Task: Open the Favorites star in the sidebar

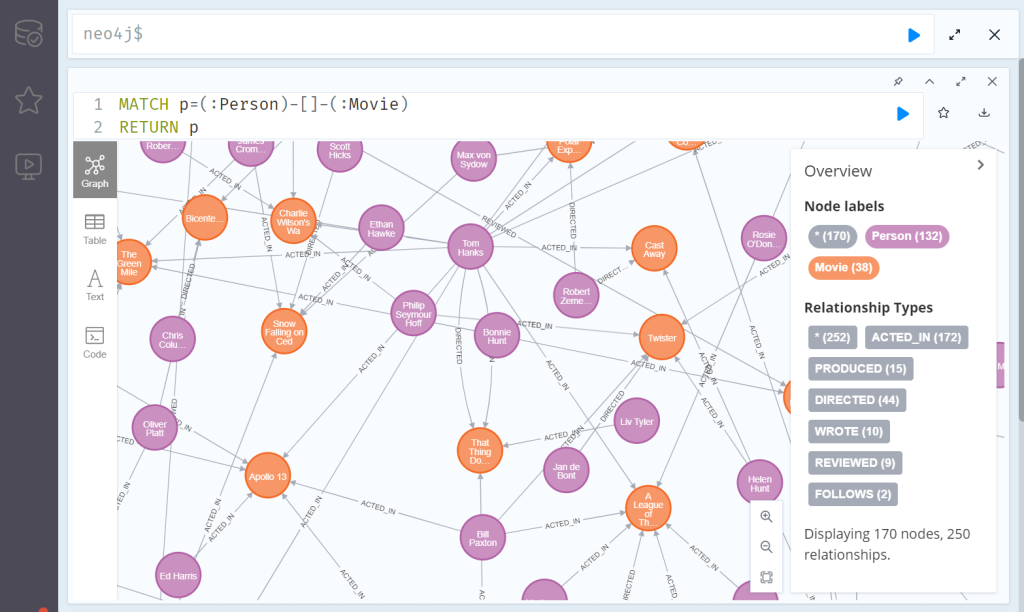Action: (x=29, y=100)
